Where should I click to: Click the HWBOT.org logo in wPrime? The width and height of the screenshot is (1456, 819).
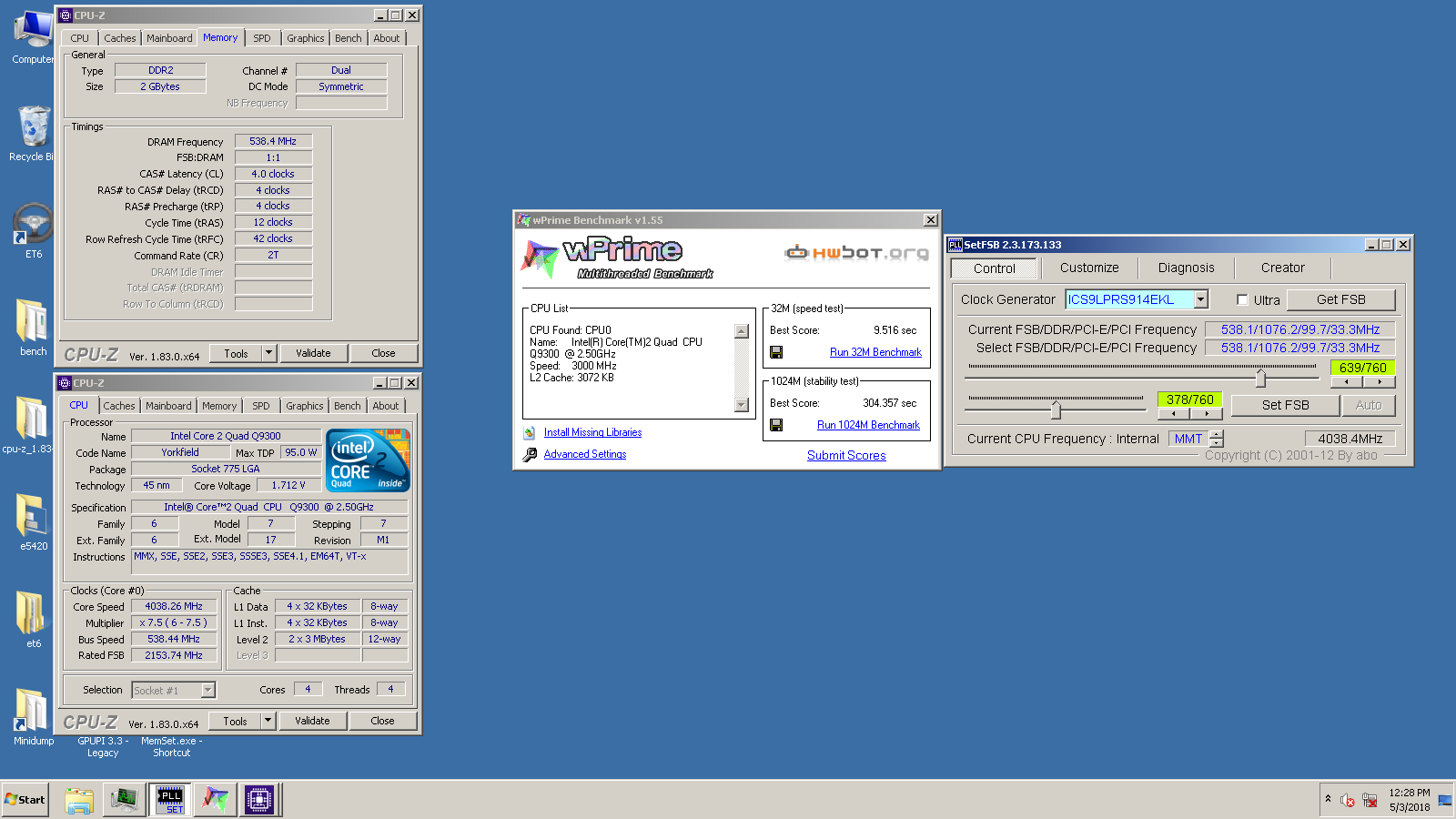(856, 252)
